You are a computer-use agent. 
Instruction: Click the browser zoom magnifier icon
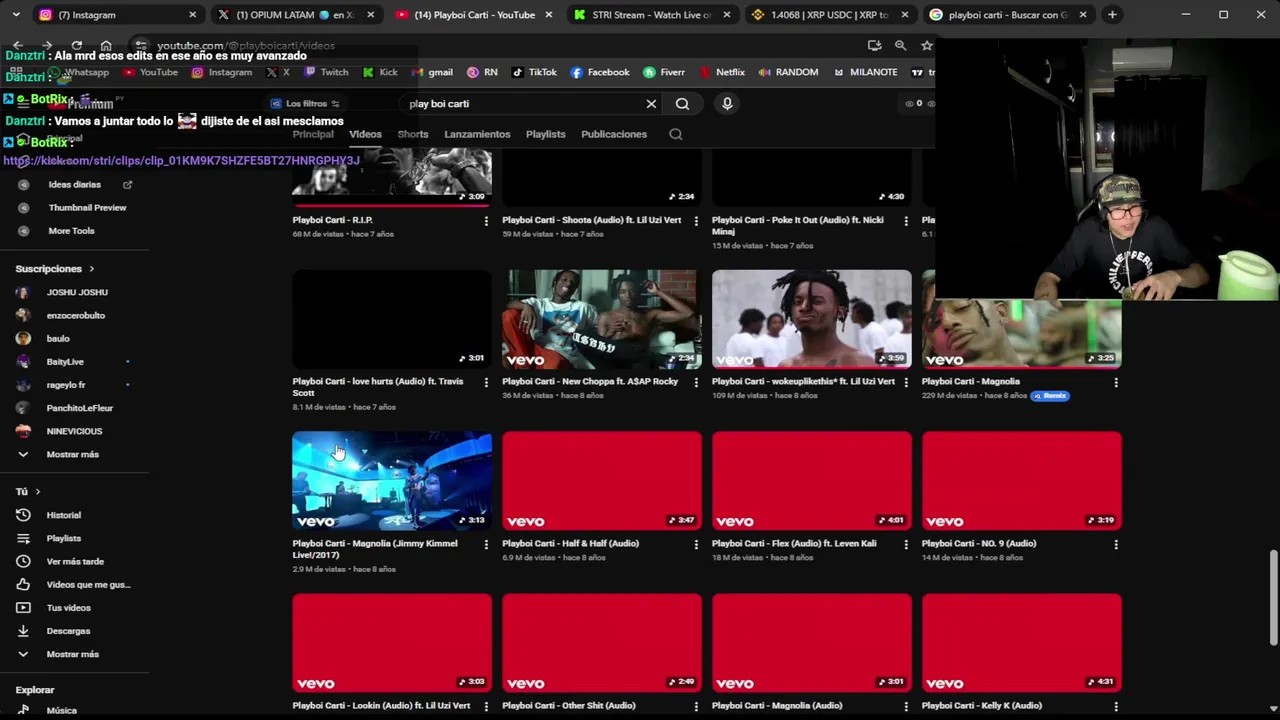[900, 45]
